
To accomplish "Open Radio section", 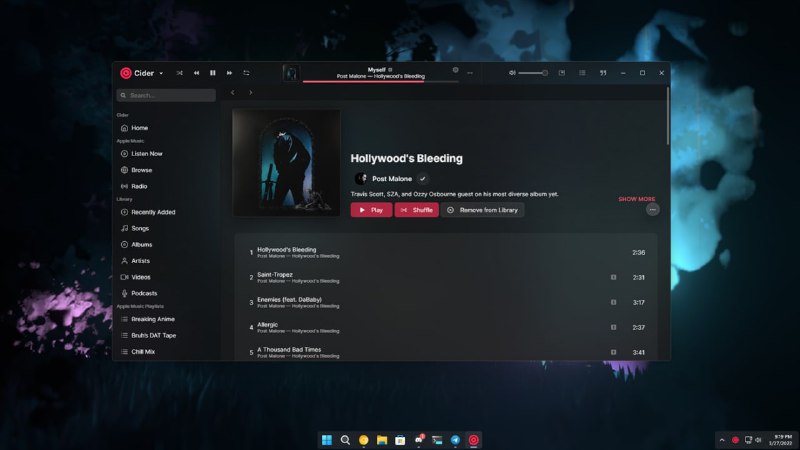I will [x=167, y=186].
